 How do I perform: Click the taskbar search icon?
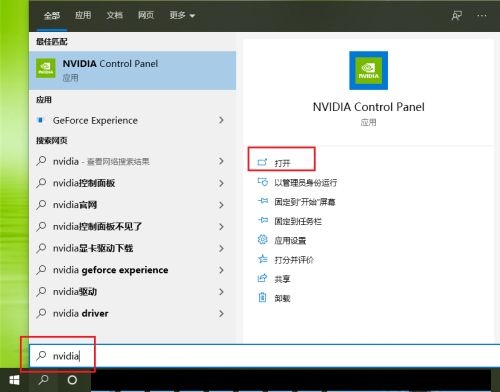[x=43, y=380]
